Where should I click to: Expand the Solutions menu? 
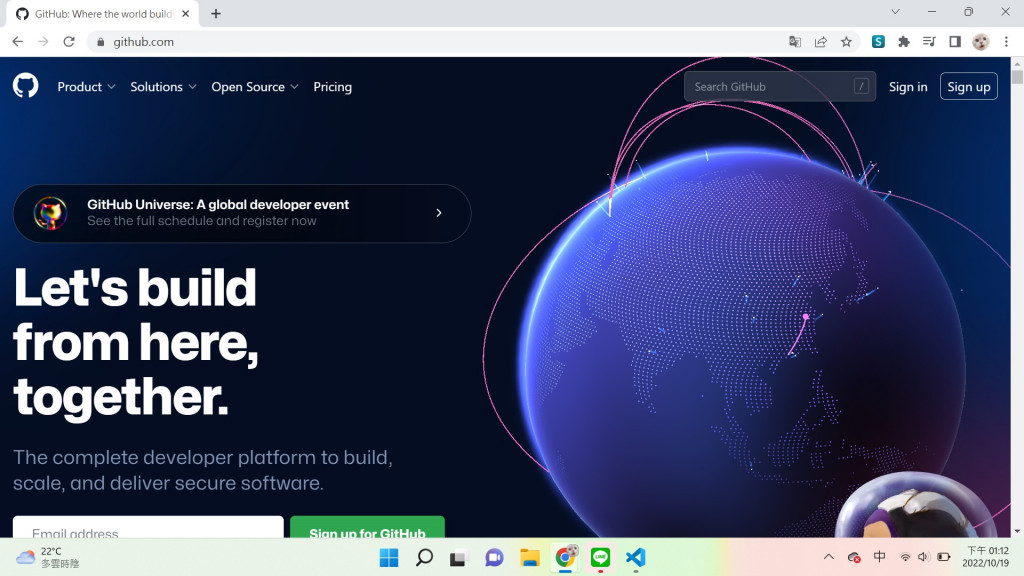pyautogui.click(x=163, y=87)
